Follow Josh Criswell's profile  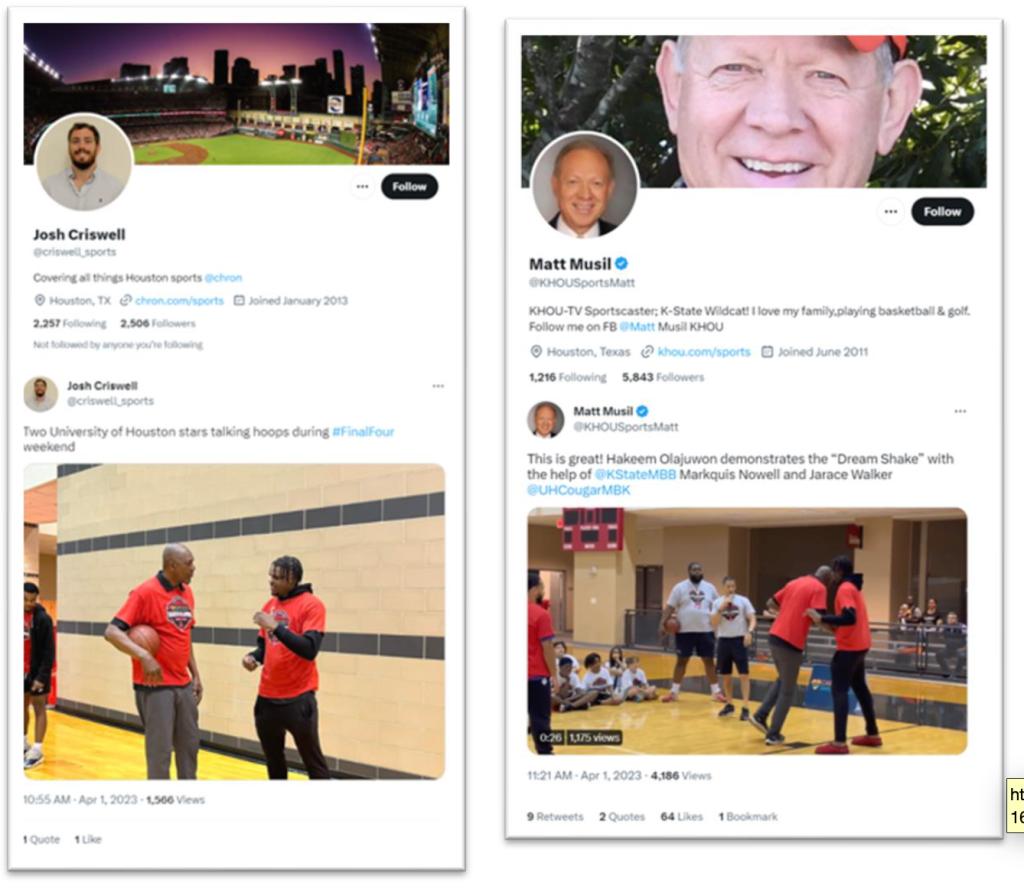pos(409,187)
